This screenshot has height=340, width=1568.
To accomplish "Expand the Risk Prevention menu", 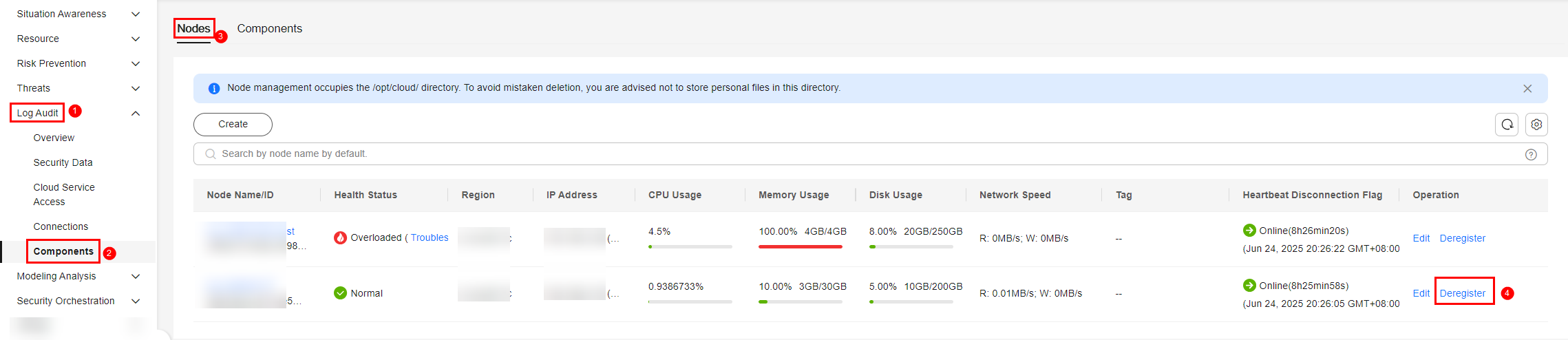I will (136, 63).
